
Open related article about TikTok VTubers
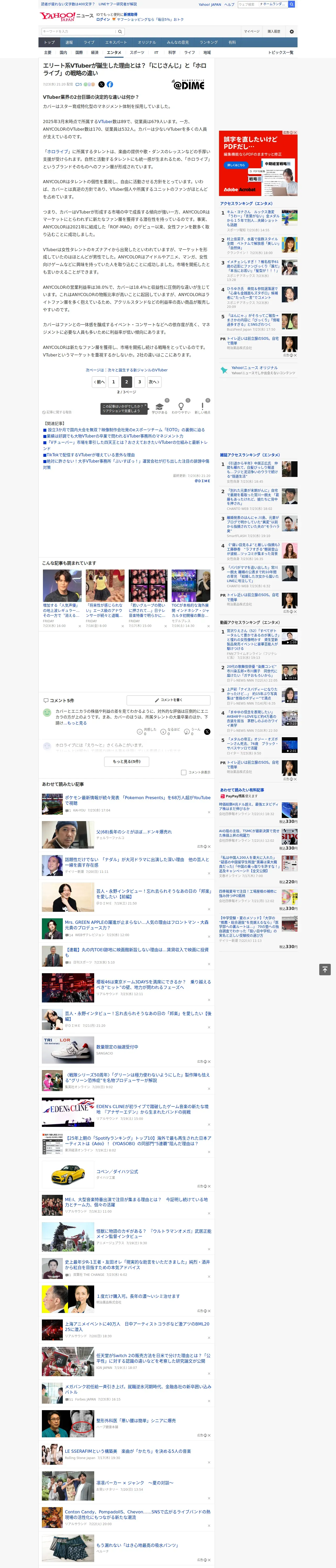pos(89,455)
